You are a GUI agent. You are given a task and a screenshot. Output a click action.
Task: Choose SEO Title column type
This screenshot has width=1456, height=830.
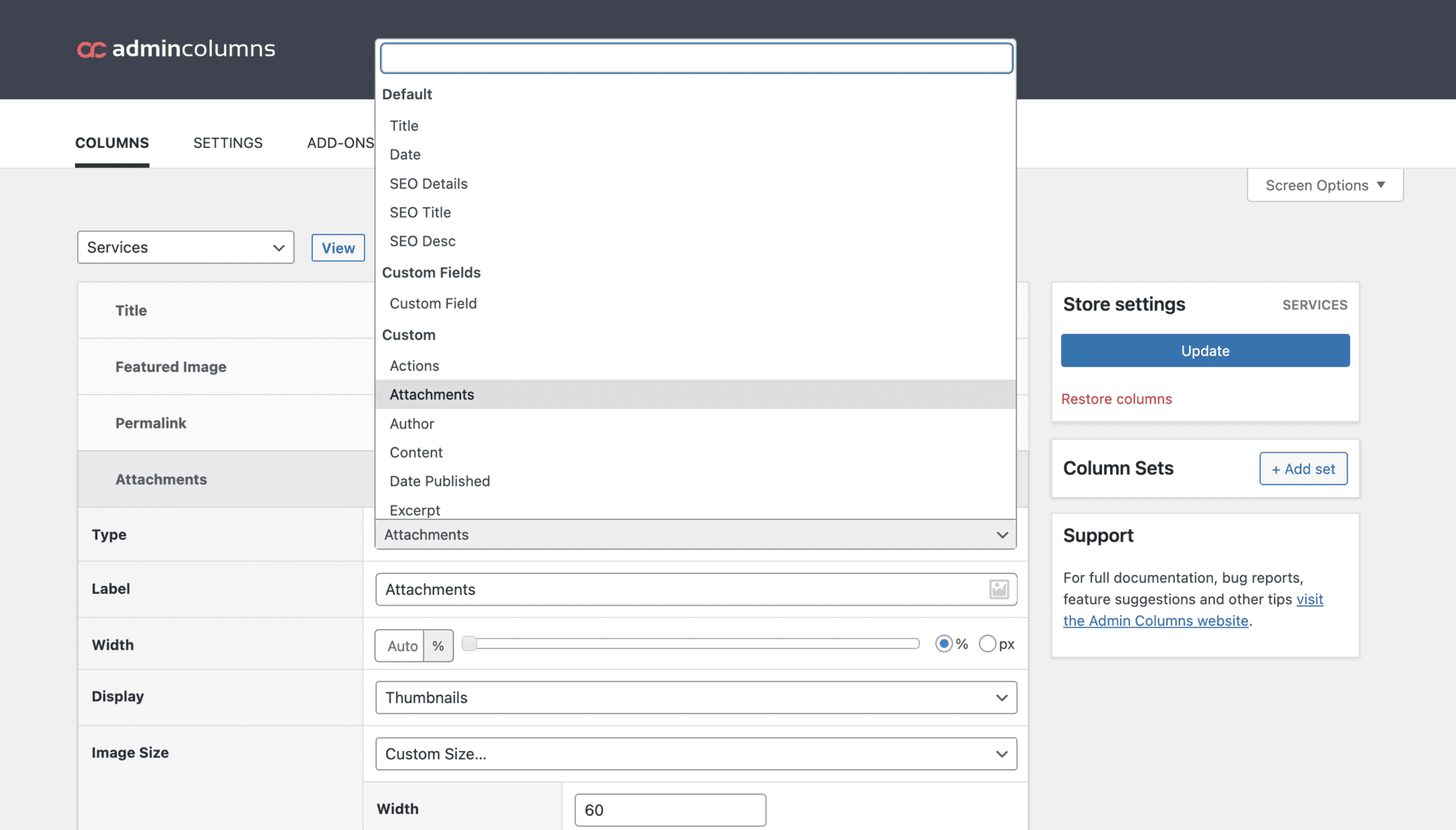click(x=695, y=212)
